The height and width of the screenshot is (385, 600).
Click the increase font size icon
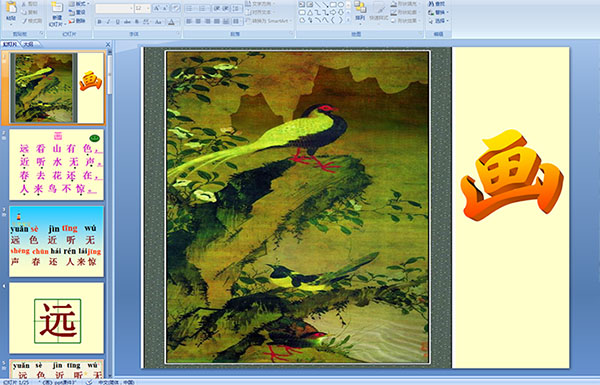(157, 8)
